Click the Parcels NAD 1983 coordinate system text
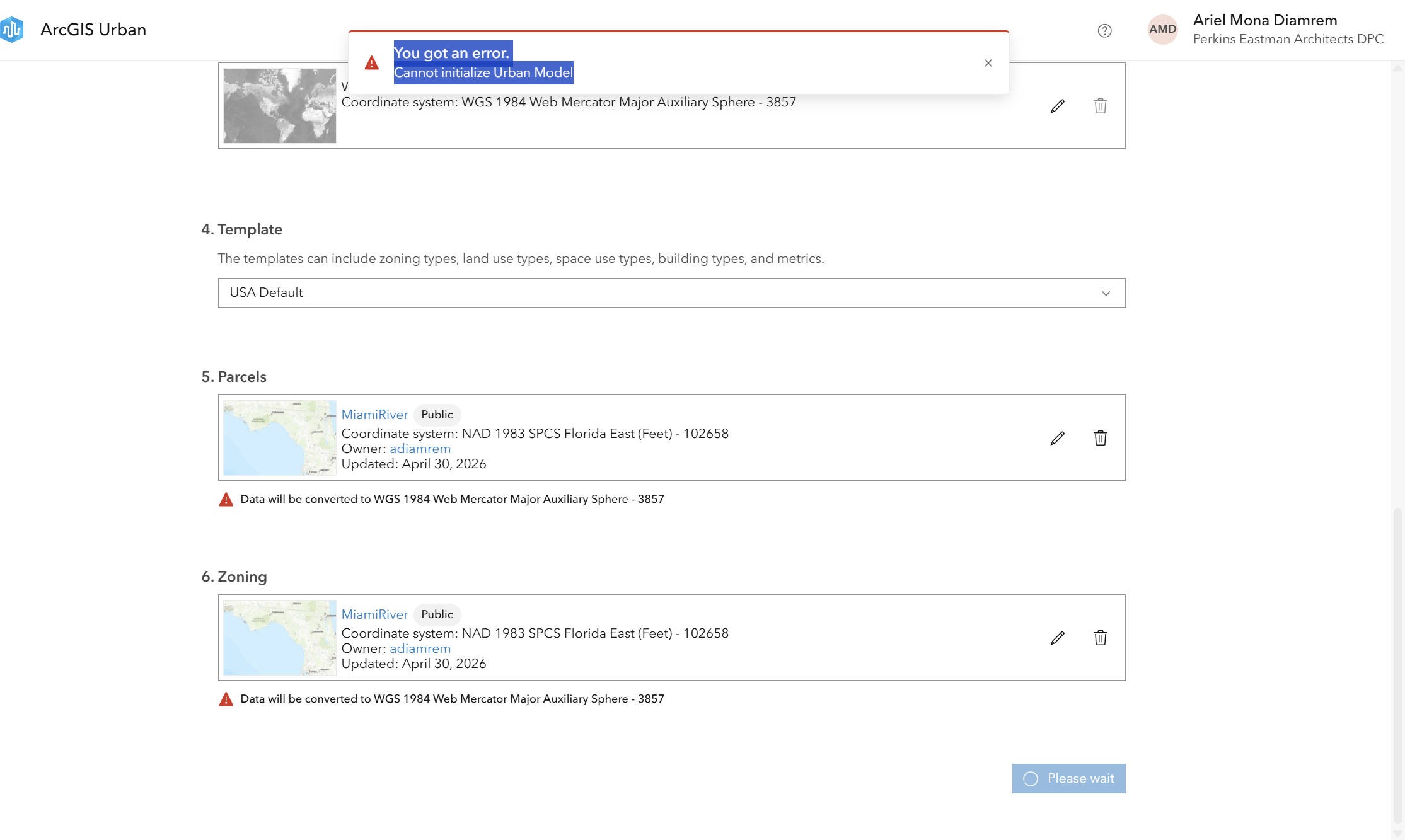The image size is (1405, 840). coord(535,434)
